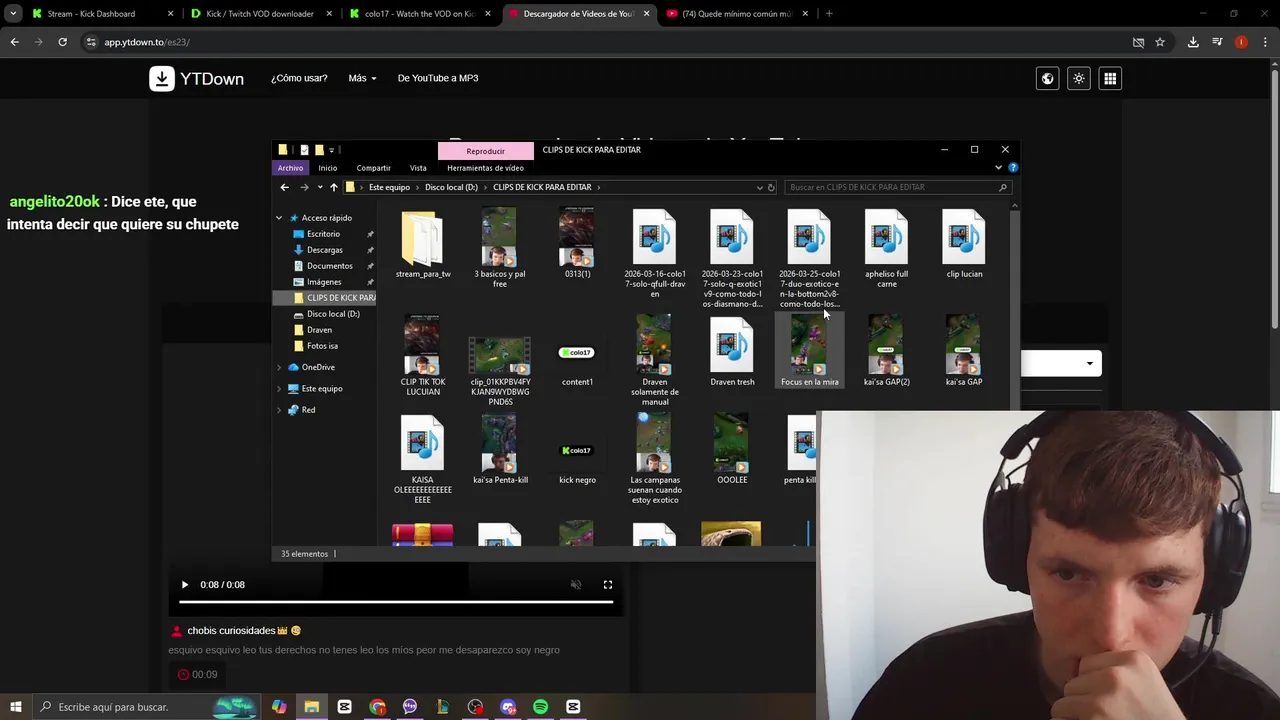
Task: Open the Compartir ribbon tab
Action: (373, 168)
